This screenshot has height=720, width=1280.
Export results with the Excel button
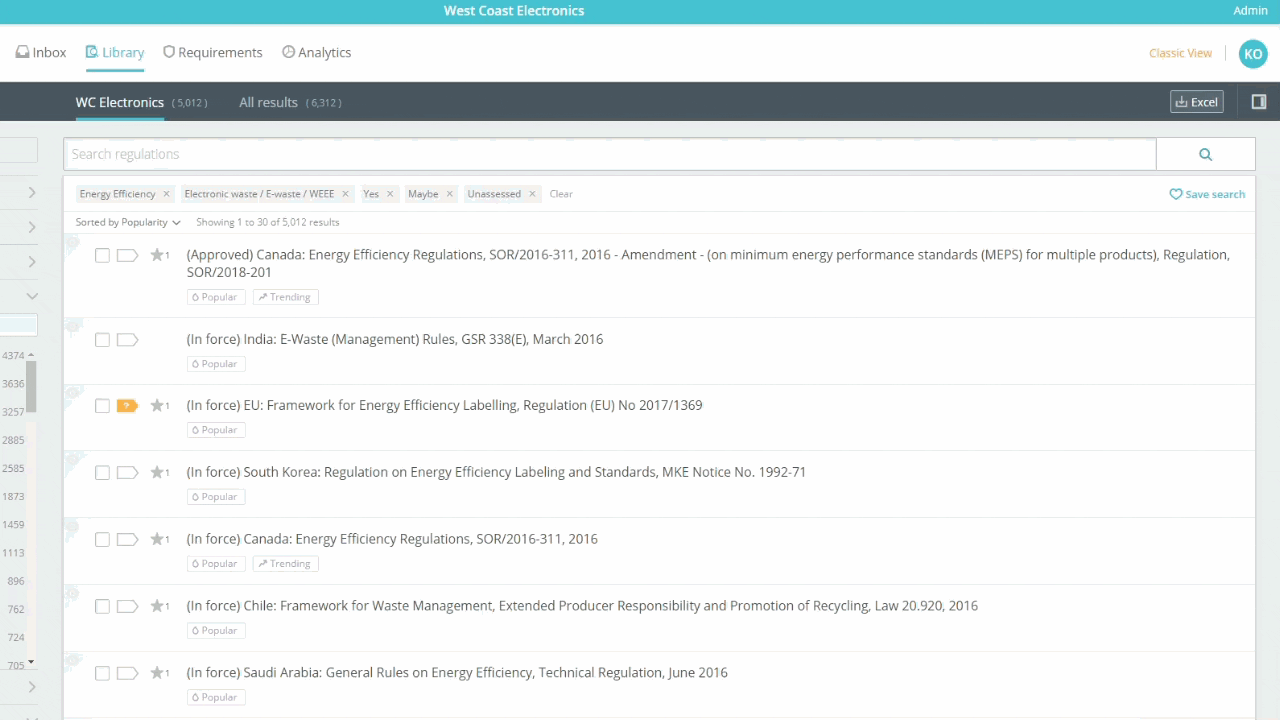(x=1196, y=102)
